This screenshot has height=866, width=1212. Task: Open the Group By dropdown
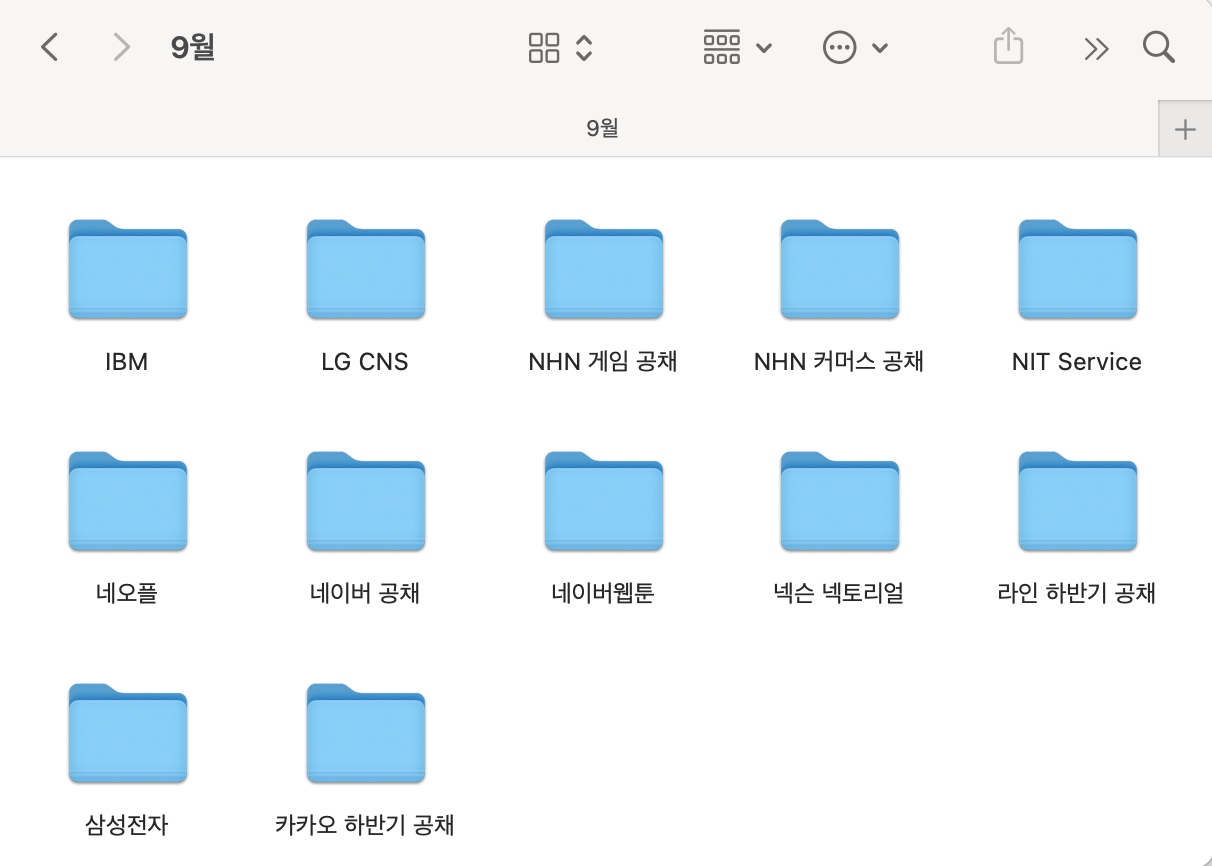tap(738, 47)
